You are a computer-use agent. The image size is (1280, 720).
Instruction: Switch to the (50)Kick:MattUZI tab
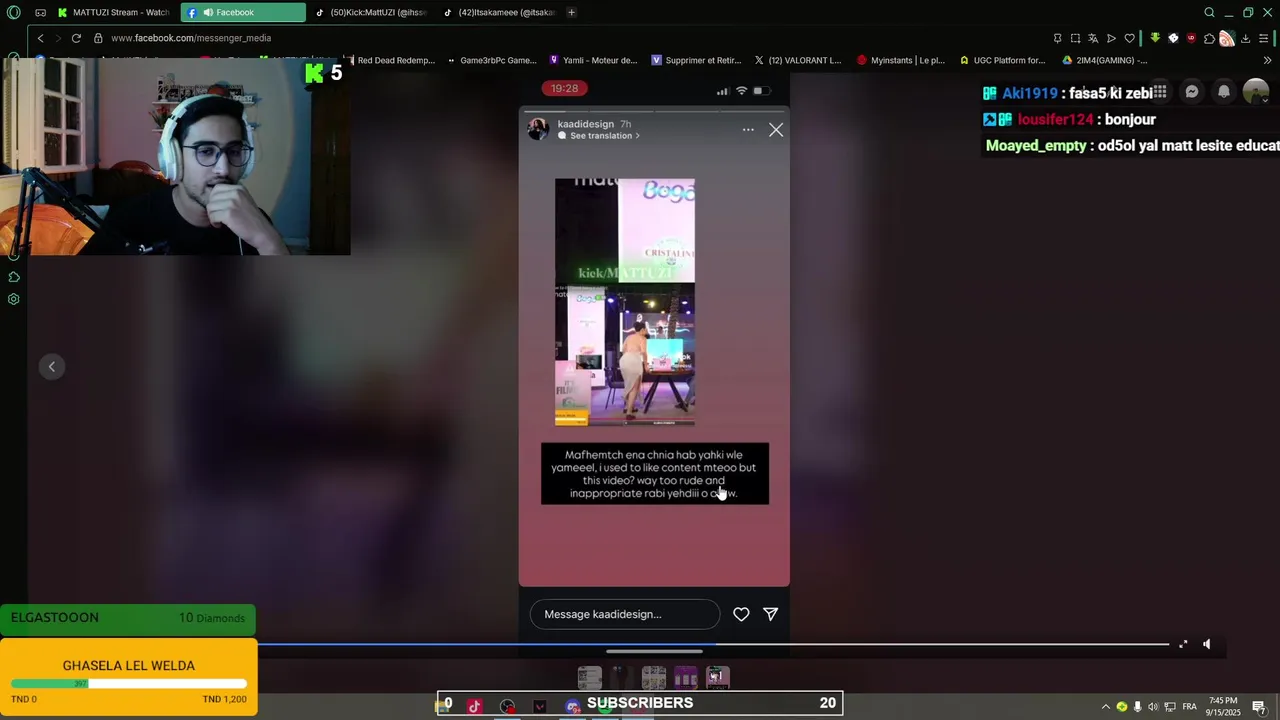[371, 12]
